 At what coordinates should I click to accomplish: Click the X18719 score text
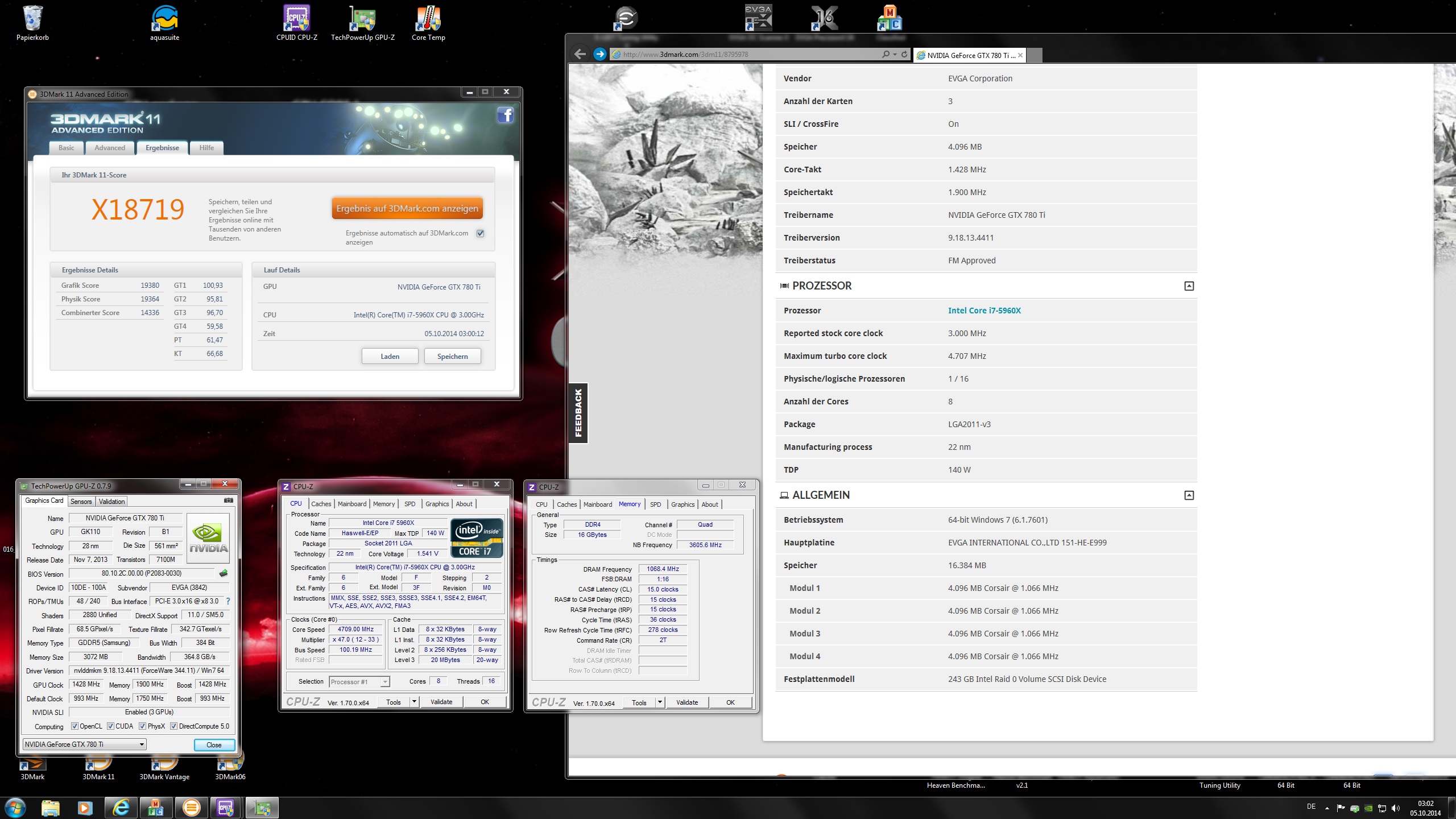click(138, 209)
